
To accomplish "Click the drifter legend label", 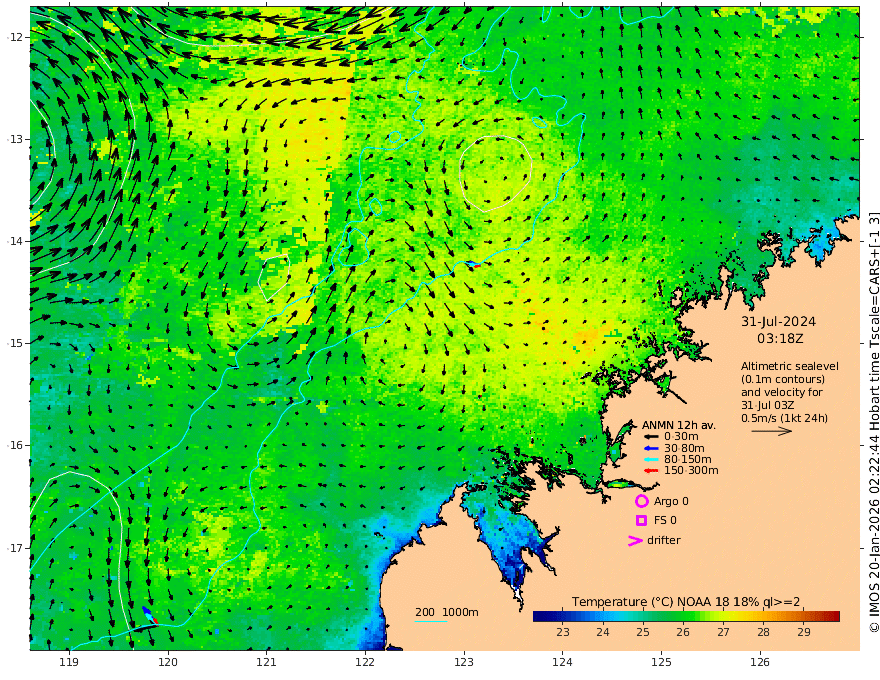I will [664, 540].
